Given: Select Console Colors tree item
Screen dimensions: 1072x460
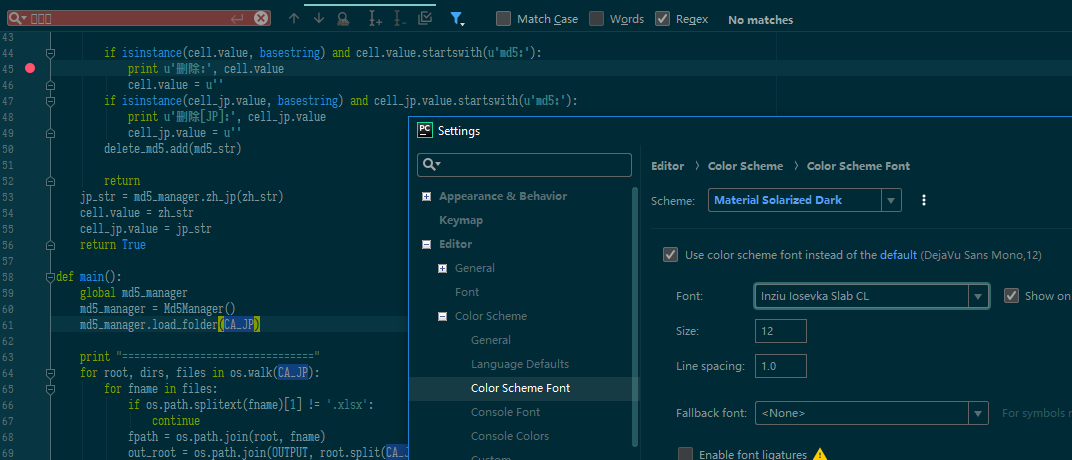Looking at the screenshot, I should (509, 435).
